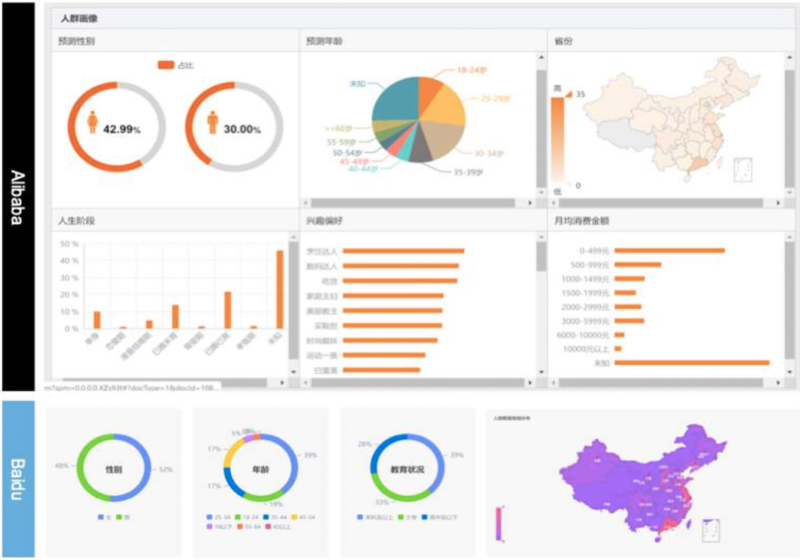Click the 18-24岁 label on the age pie

(470, 70)
